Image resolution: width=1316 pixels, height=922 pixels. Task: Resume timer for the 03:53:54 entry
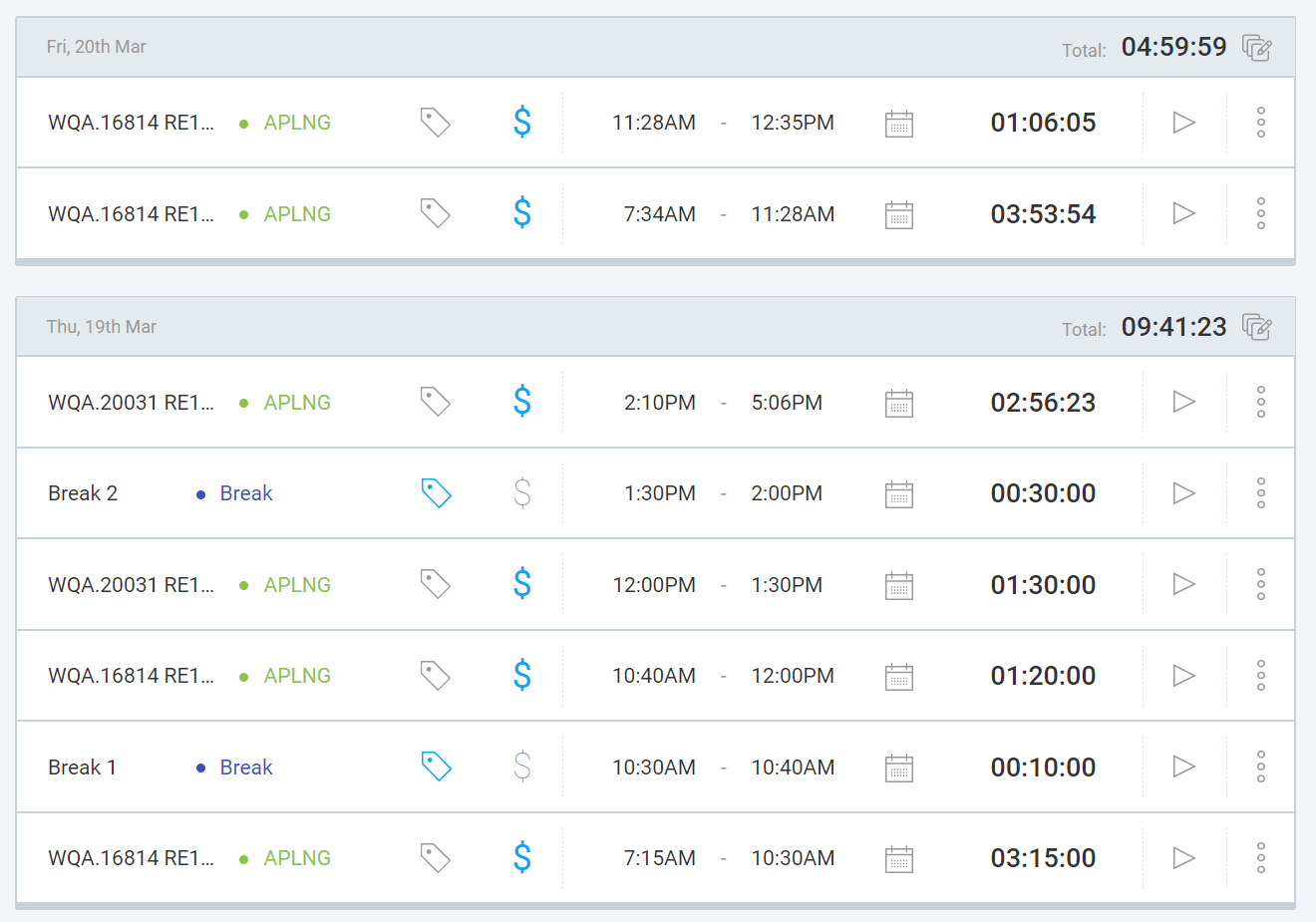(1183, 213)
